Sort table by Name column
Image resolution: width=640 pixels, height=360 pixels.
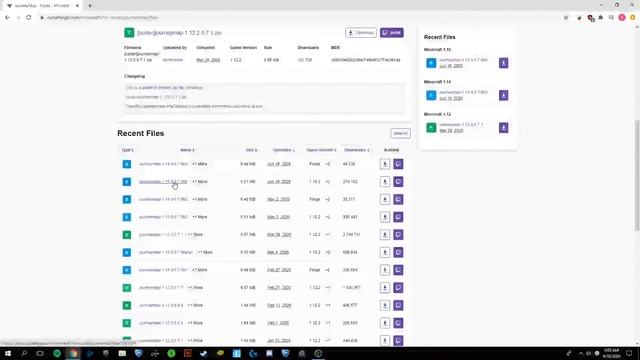tap(187, 150)
